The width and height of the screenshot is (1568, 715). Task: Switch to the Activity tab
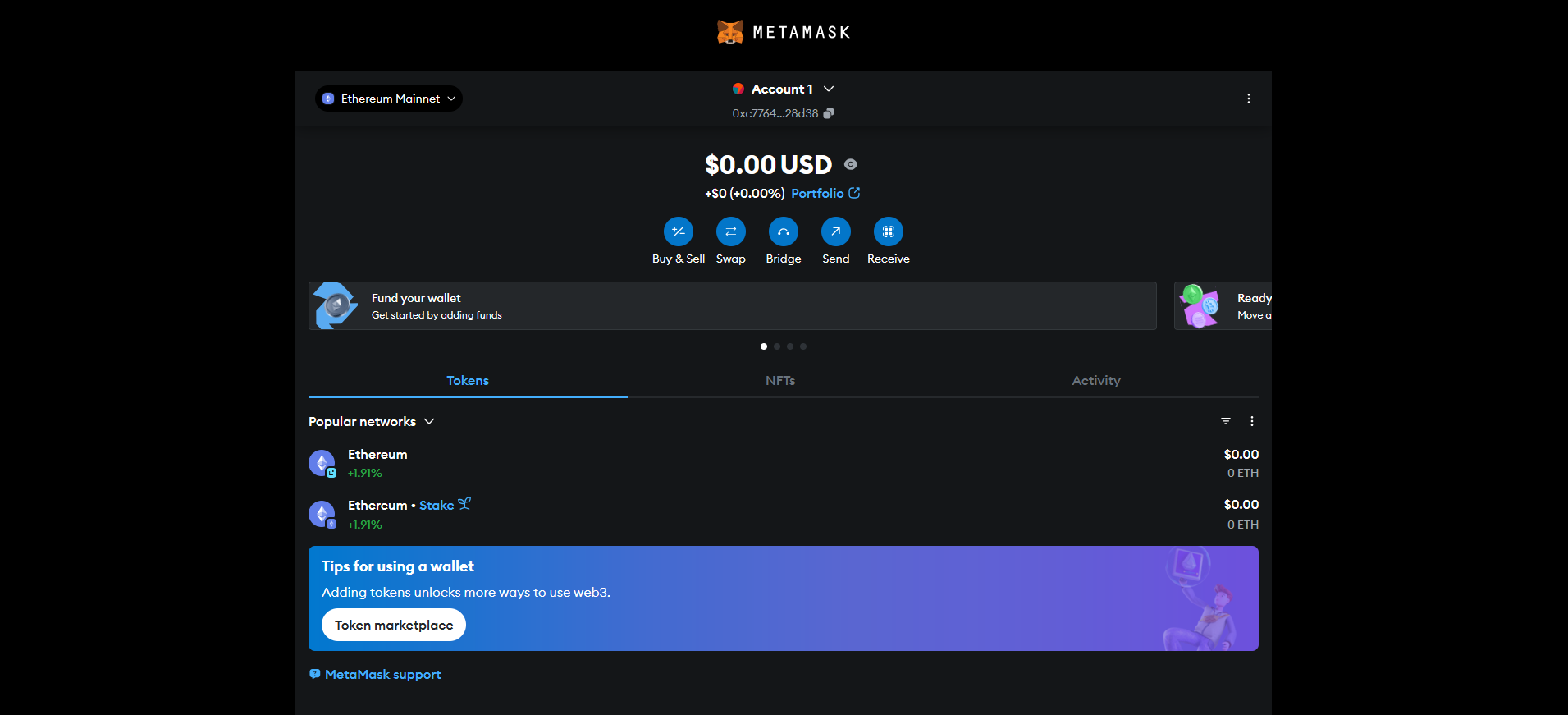click(1096, 381)
